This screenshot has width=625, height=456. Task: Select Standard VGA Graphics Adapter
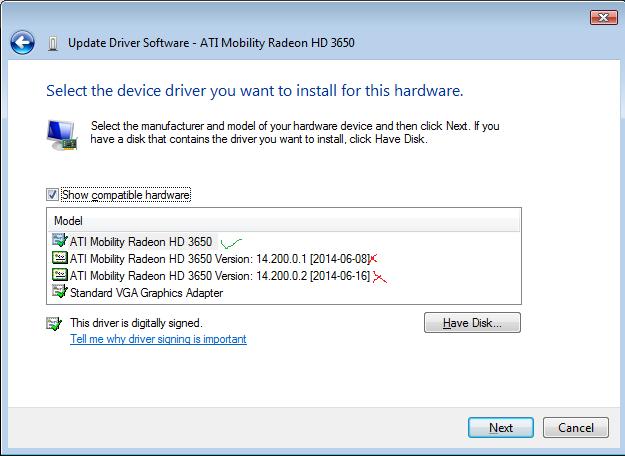pyautogui.click(x=146, y=293)
